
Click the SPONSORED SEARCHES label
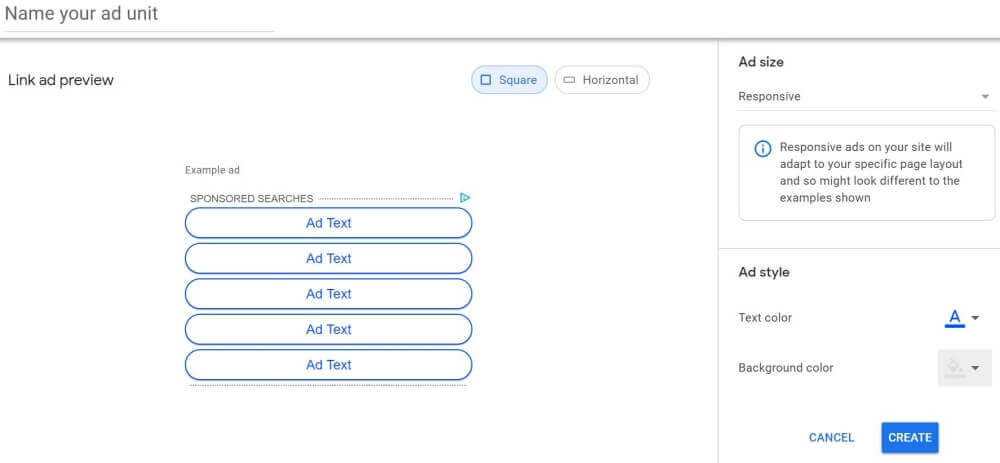click(x=251, y=198)
